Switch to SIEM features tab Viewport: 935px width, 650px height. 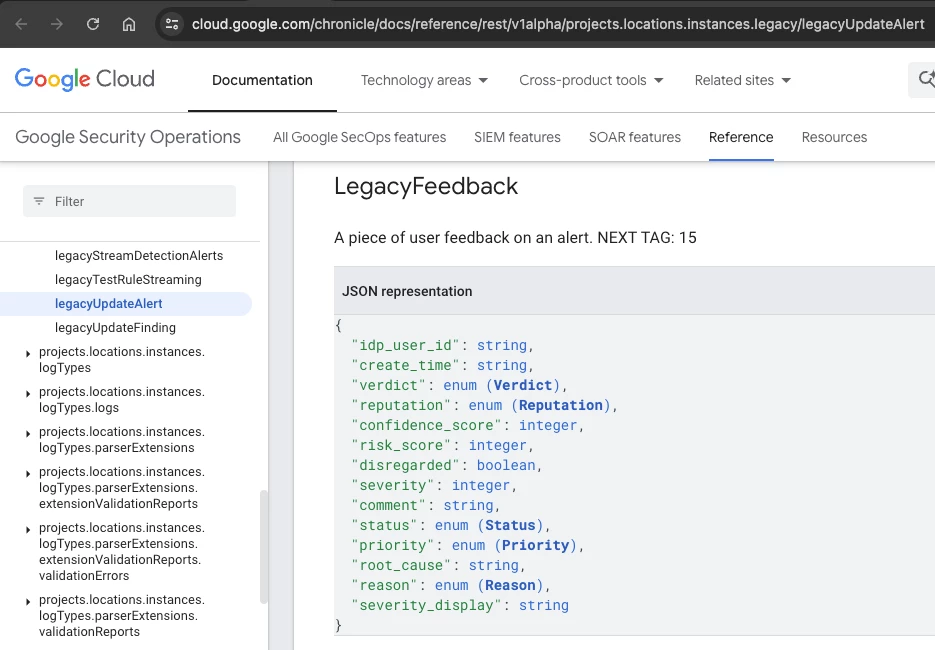point(517,137)
